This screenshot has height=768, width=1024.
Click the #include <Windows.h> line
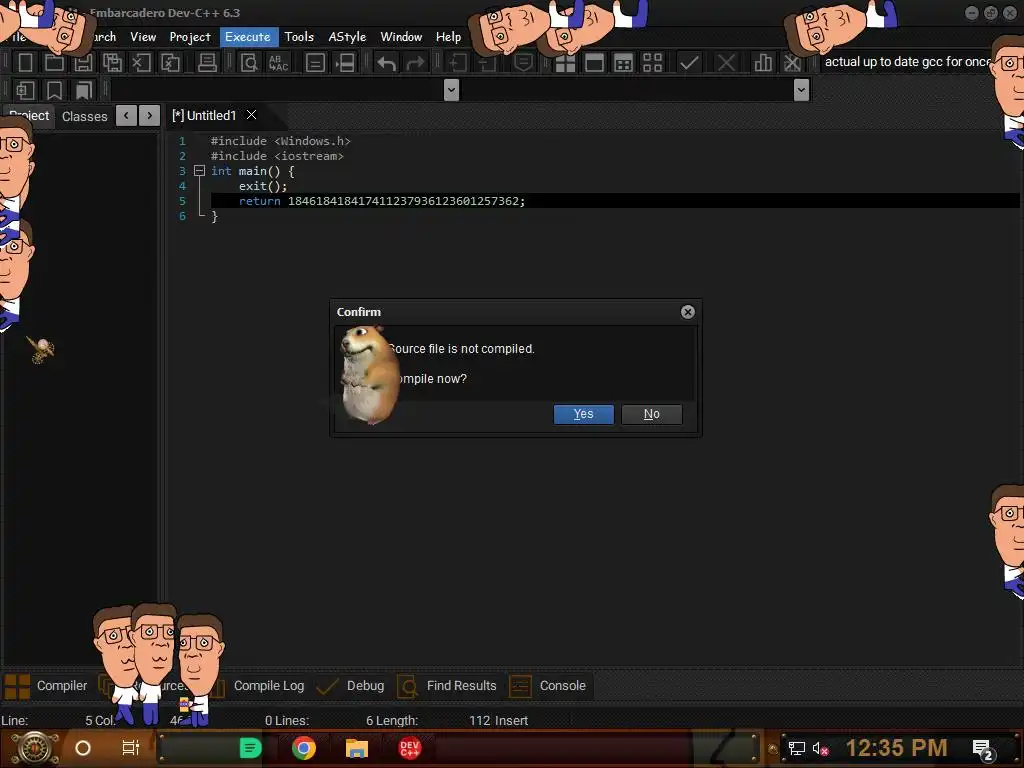[x=280, y=141]
